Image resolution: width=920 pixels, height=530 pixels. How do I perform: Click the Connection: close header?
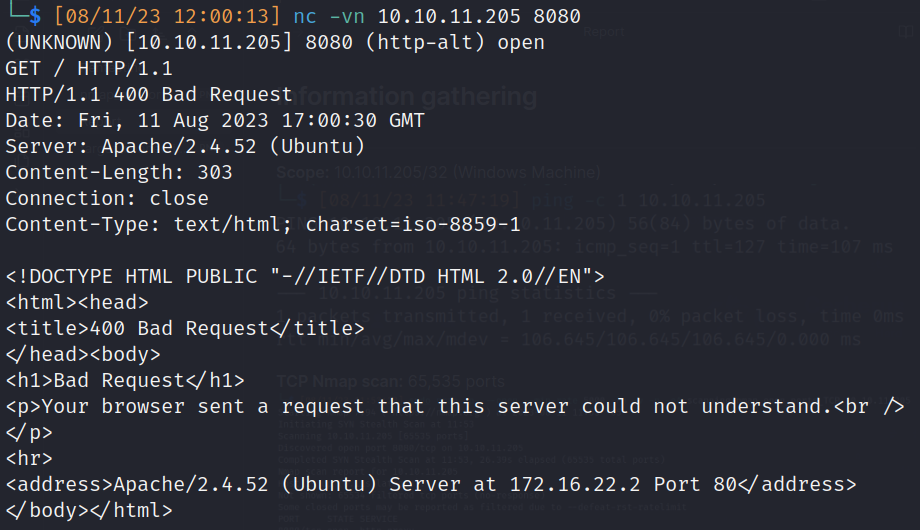107,199
